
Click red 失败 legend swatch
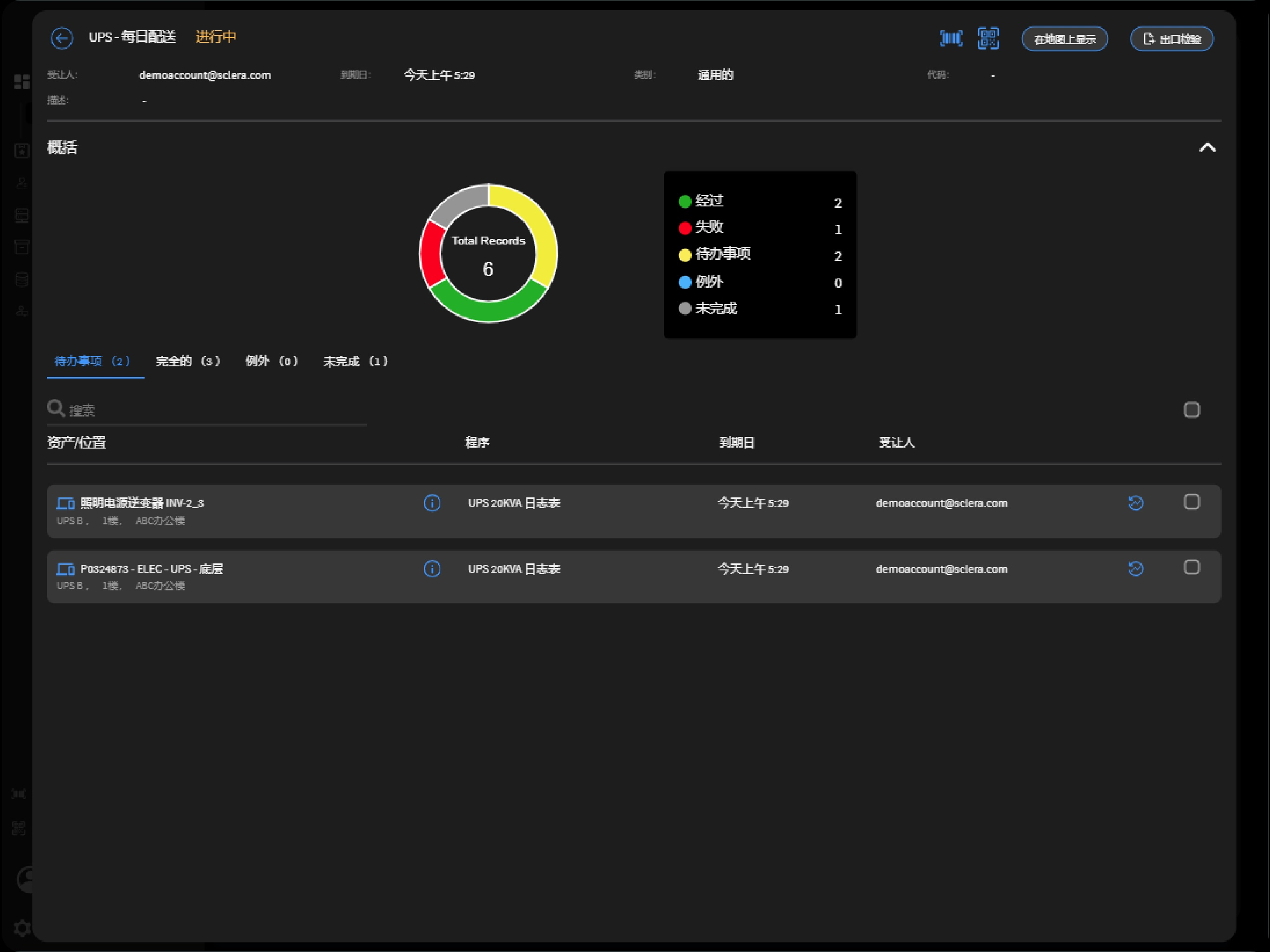pyautogui.click(x=685, y=229)
